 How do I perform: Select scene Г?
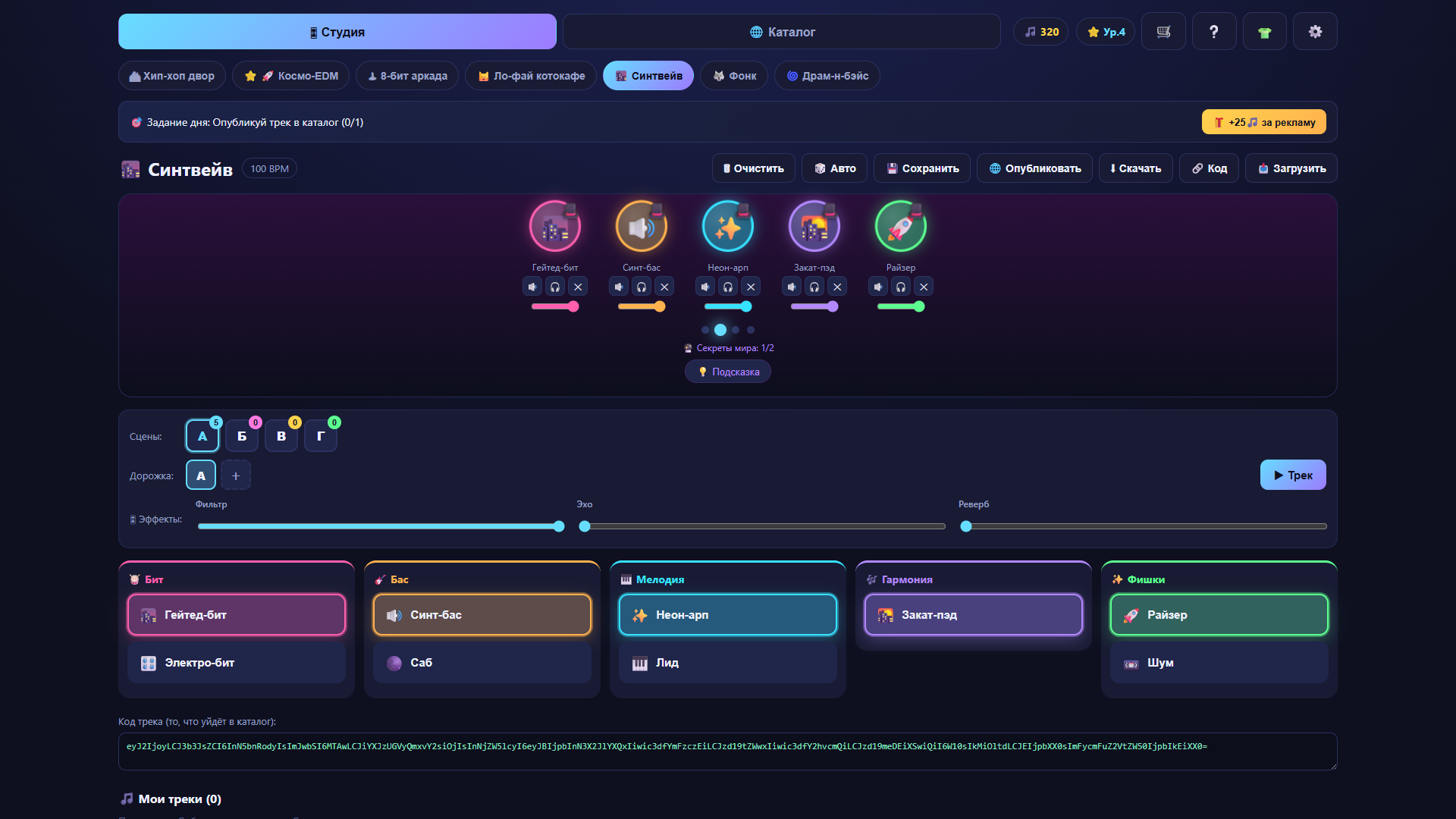coord(321,436)
